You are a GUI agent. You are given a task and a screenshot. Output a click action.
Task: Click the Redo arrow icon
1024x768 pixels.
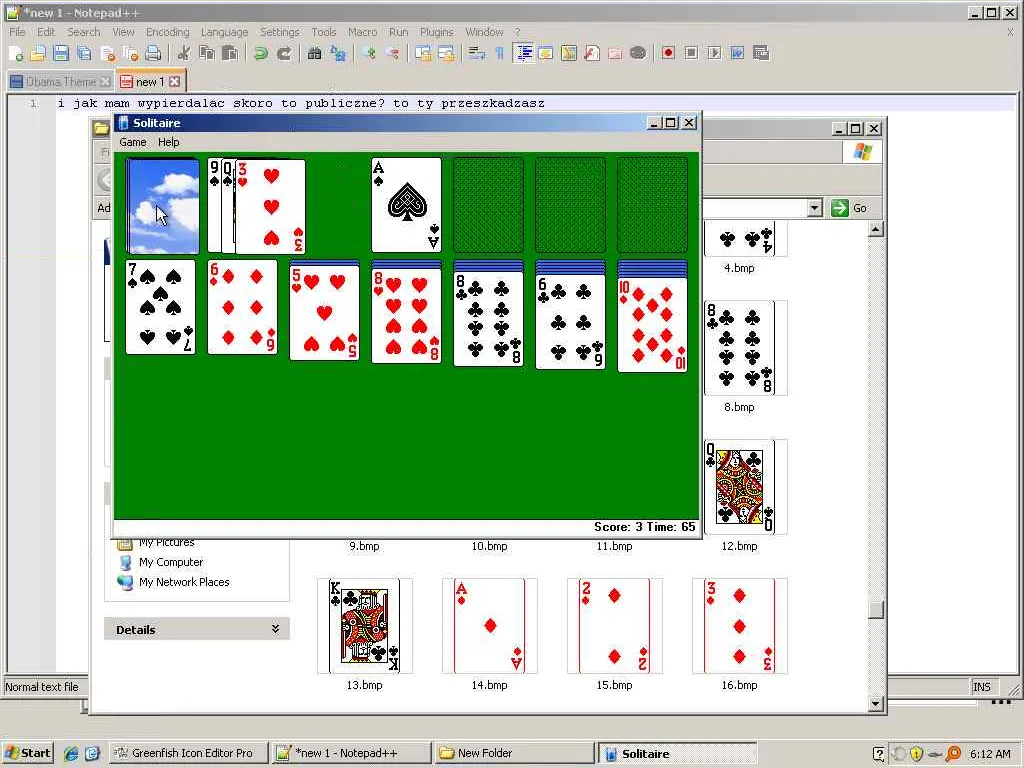(283, 54)
